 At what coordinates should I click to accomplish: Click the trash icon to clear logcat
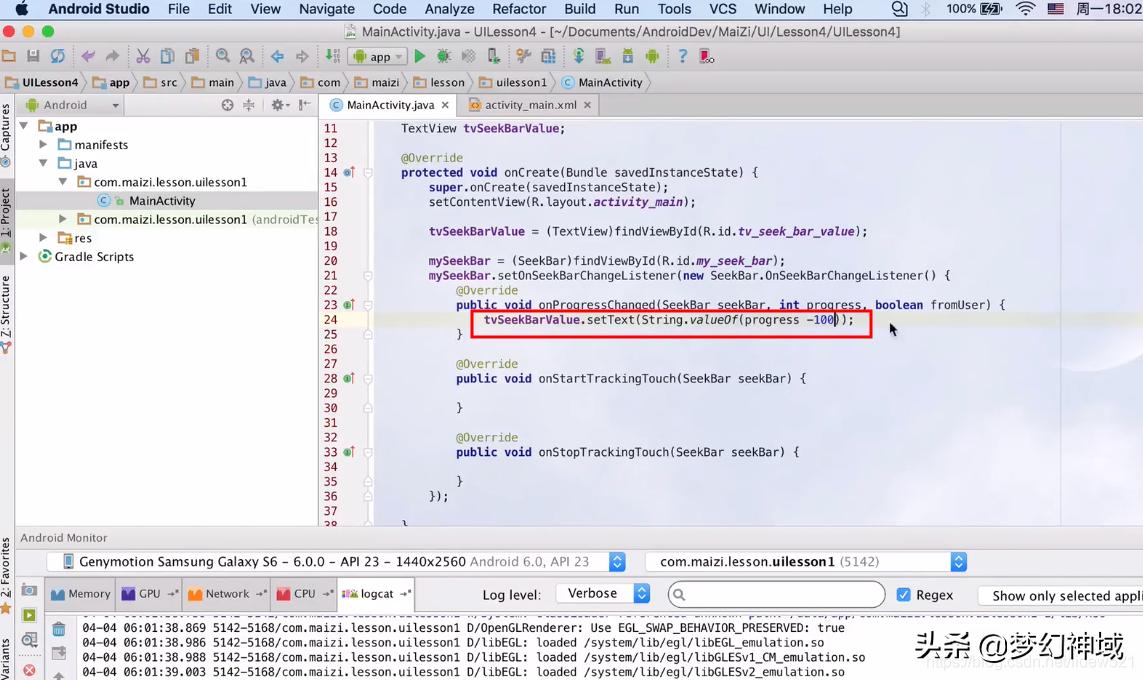tap(59, 629)
